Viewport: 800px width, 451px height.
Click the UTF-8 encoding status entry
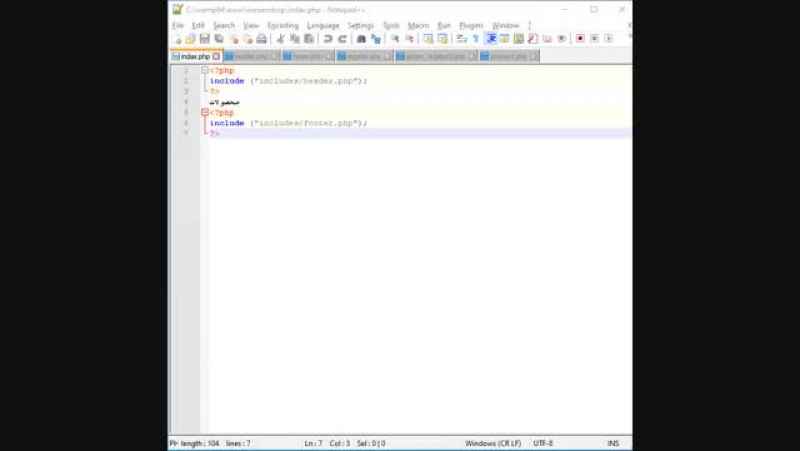click(x=543, y=443)
